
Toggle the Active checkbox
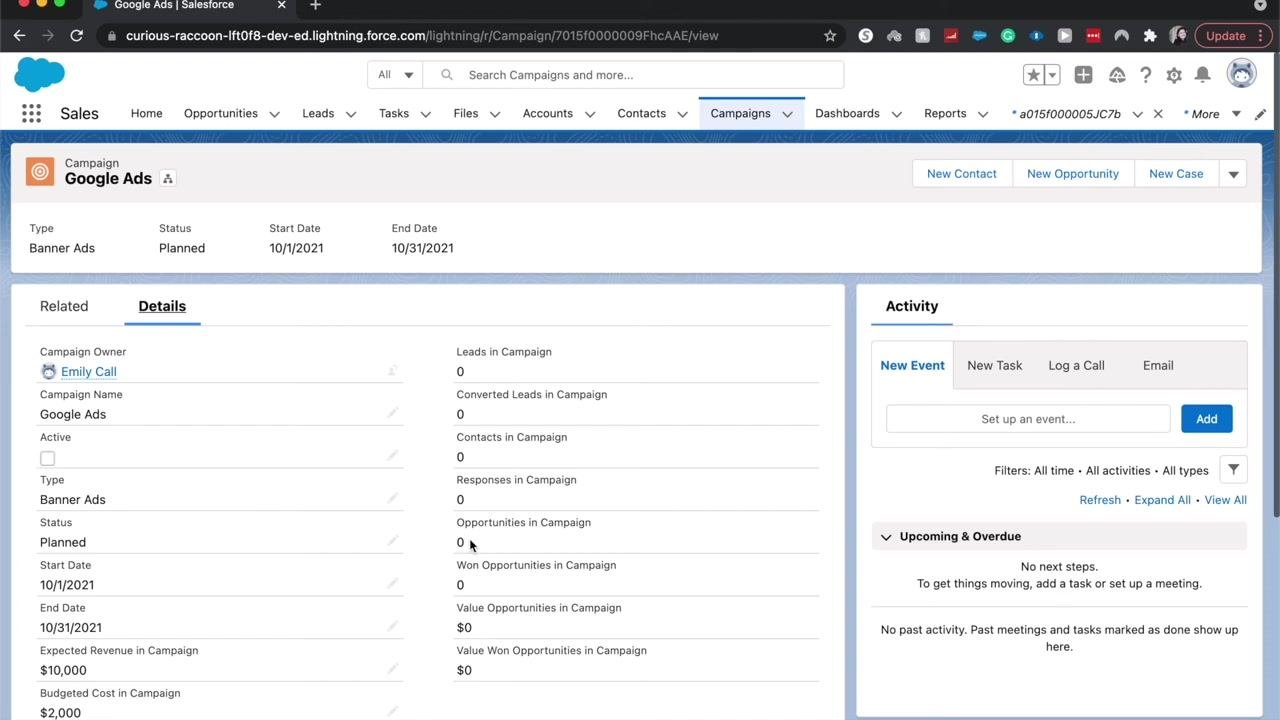47,458
